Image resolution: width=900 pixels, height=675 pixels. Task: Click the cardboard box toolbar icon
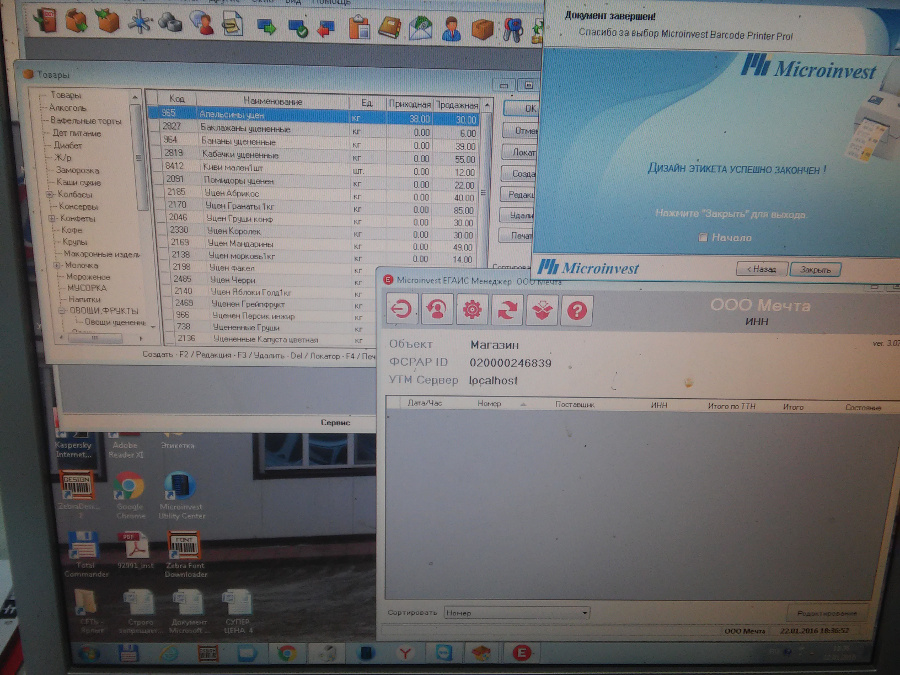482,29
